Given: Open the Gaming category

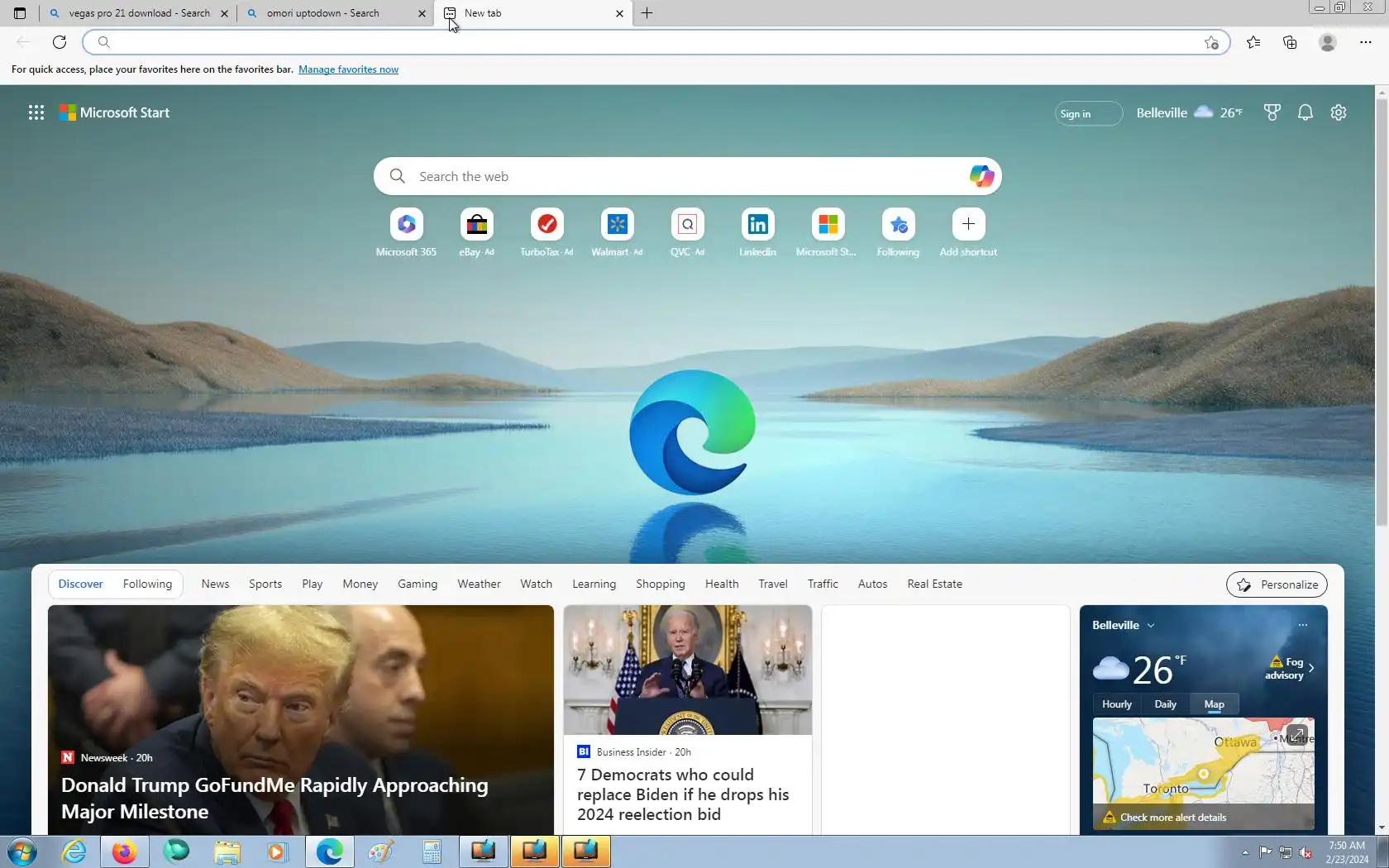Looking at the screenshot, I should (x=418, y=584).
